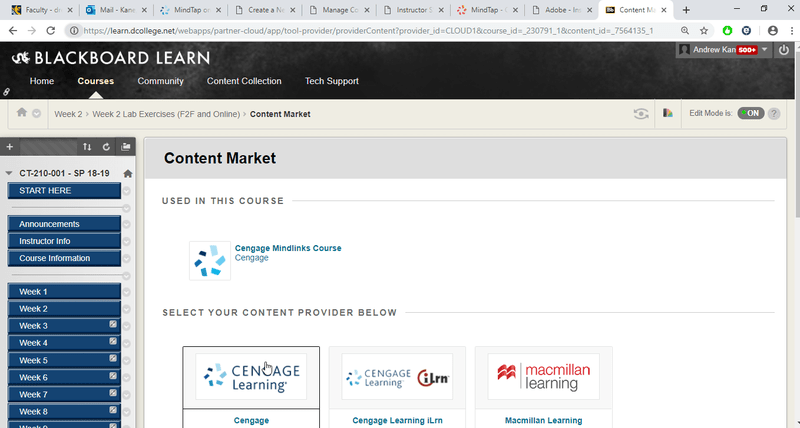Select the Cengage Learning provider logo

pos(251,376)
